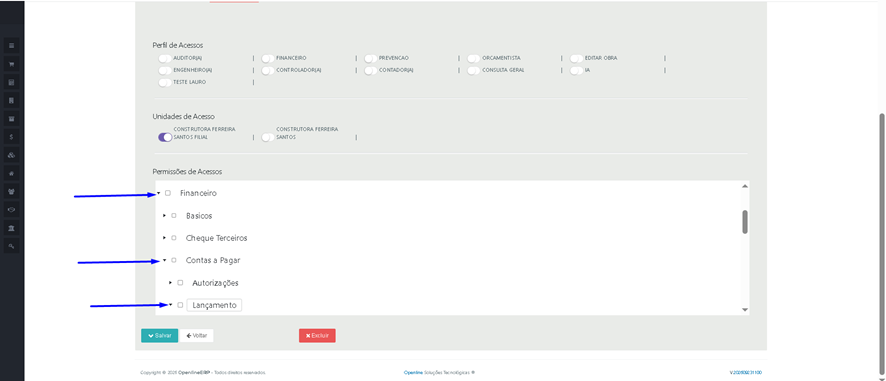886x381 pixels.
Task: Click the permissions list scrollbar thumb
Action: point(745,222)
